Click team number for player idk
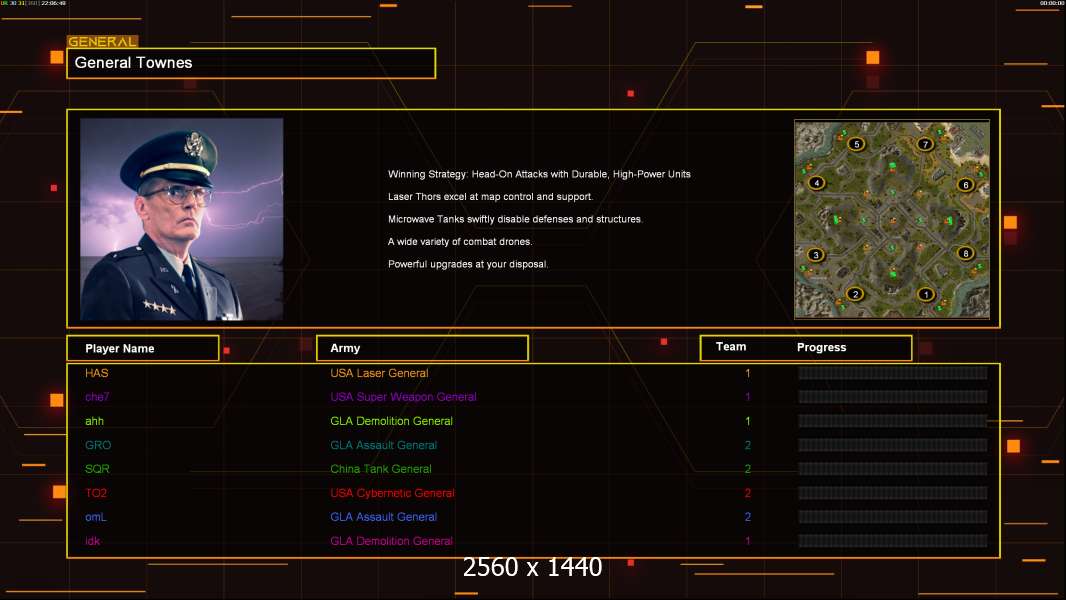 (748, 541)
